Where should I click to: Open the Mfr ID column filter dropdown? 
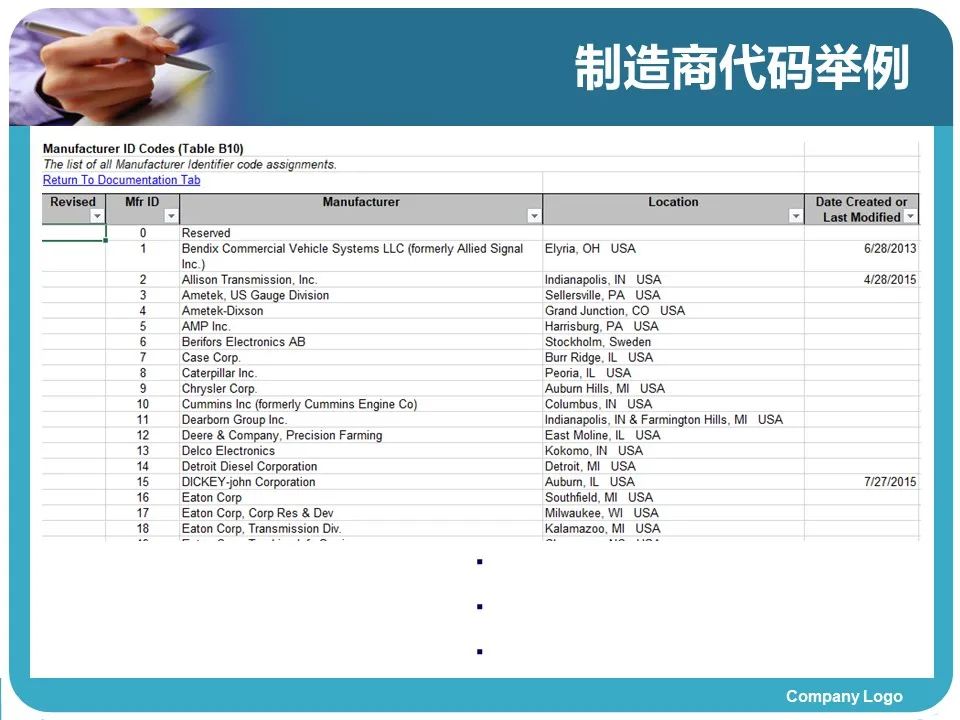pyautogui.click(x=171, y=216)
